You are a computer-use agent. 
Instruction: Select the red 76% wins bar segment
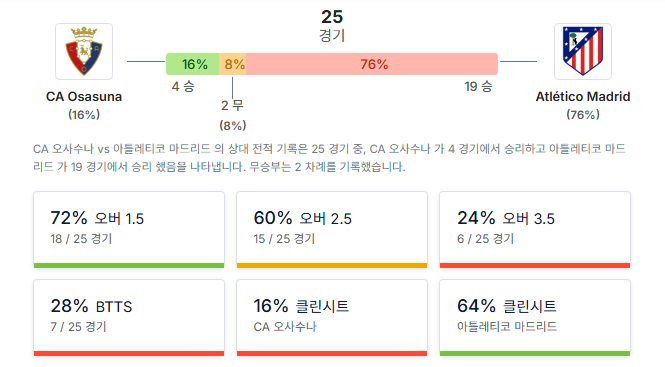point(372,64)
